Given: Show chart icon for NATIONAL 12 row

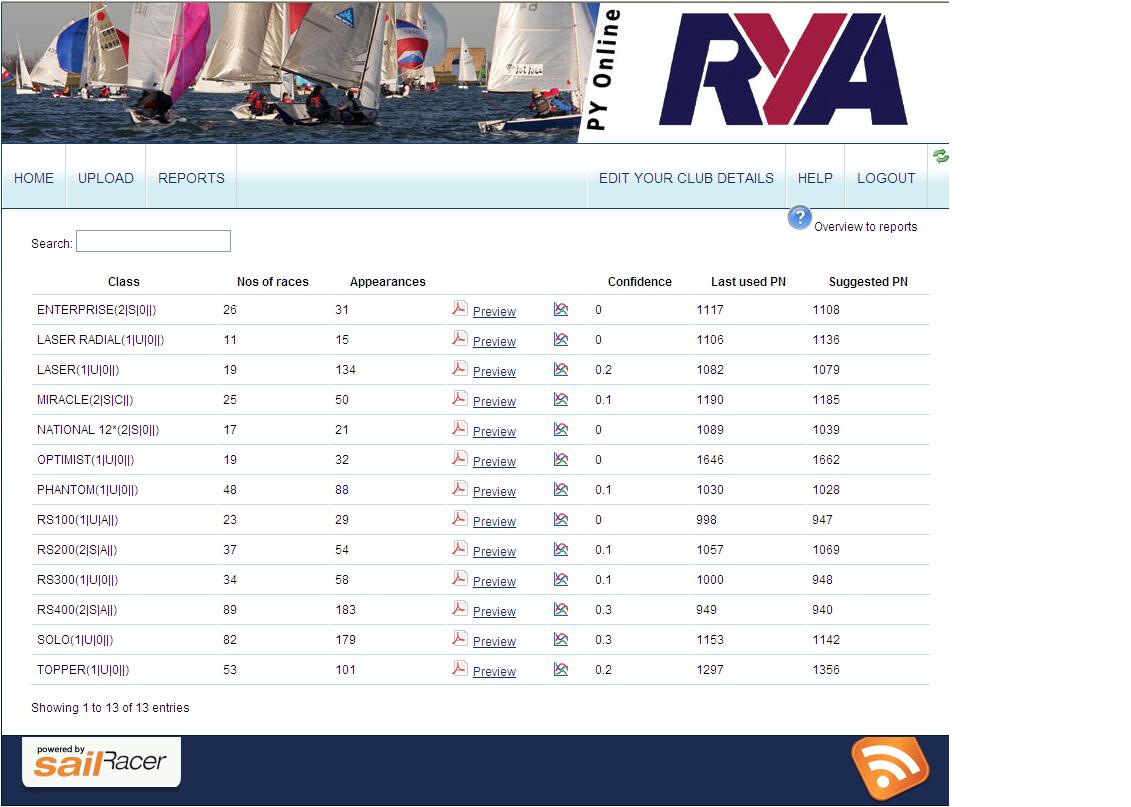Looking at the screenshot, I should [560, 429].
